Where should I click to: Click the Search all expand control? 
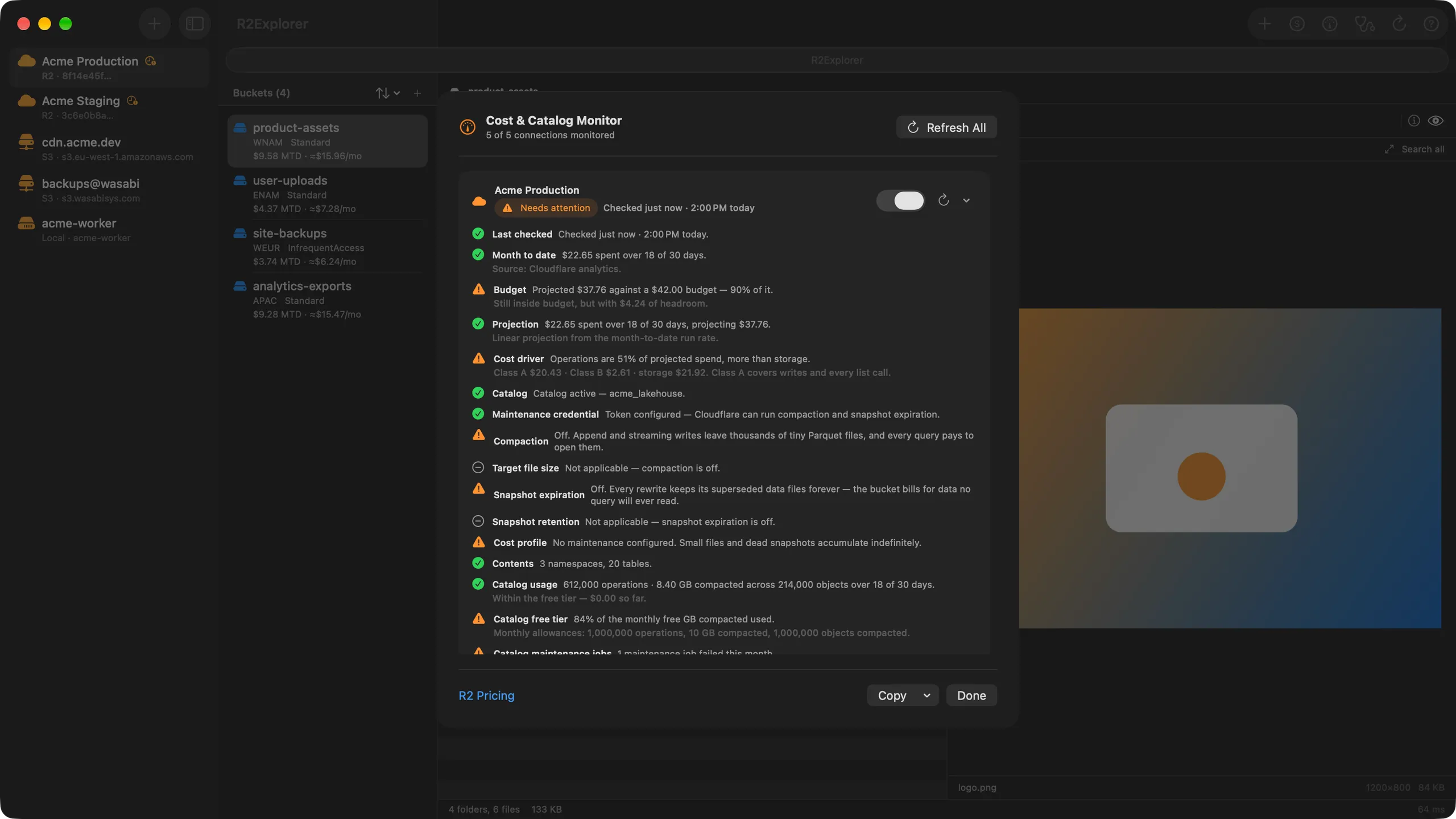[x=1414, y=149]
